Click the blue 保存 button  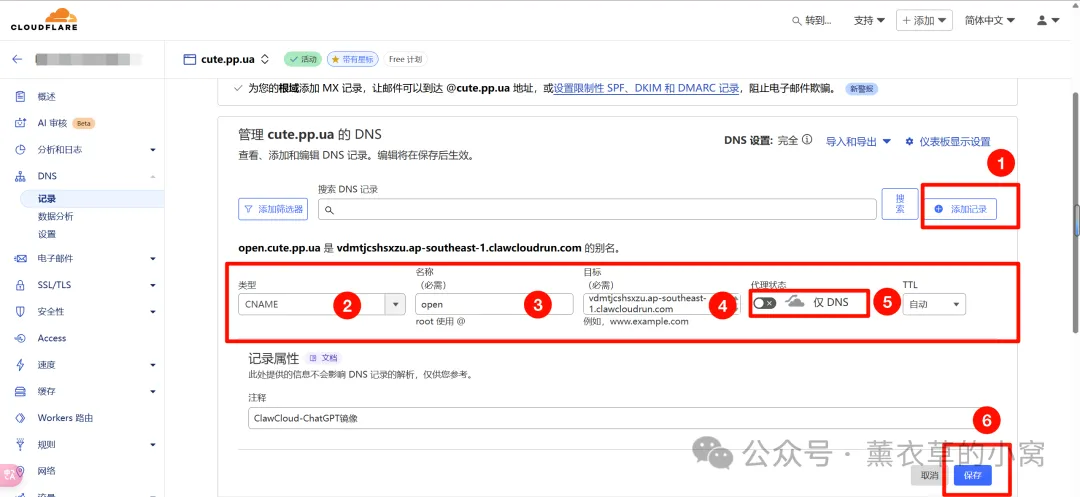point(973,475)
